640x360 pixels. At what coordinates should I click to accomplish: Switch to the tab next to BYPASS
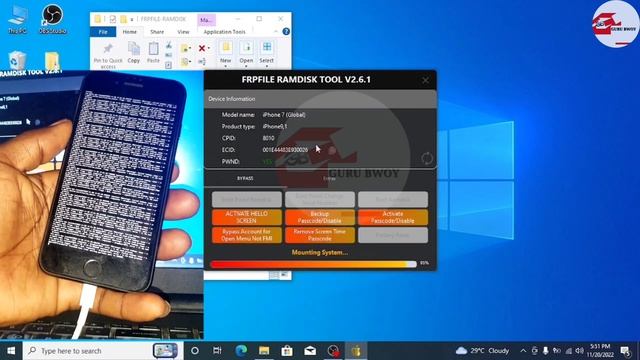click(329, 178)
